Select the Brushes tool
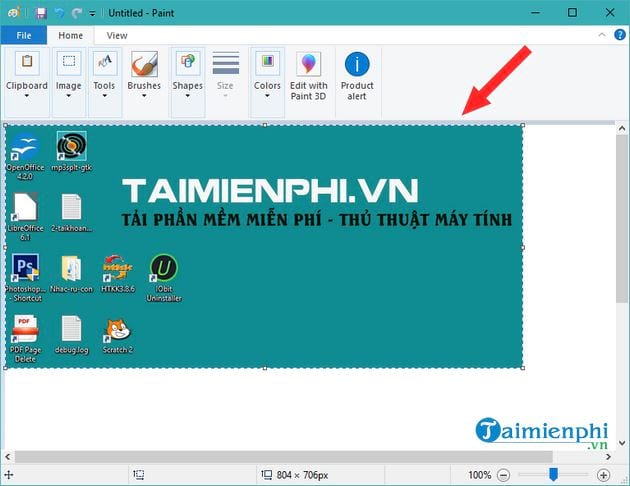This screenshot has height=486, width=630. (144, 74)
